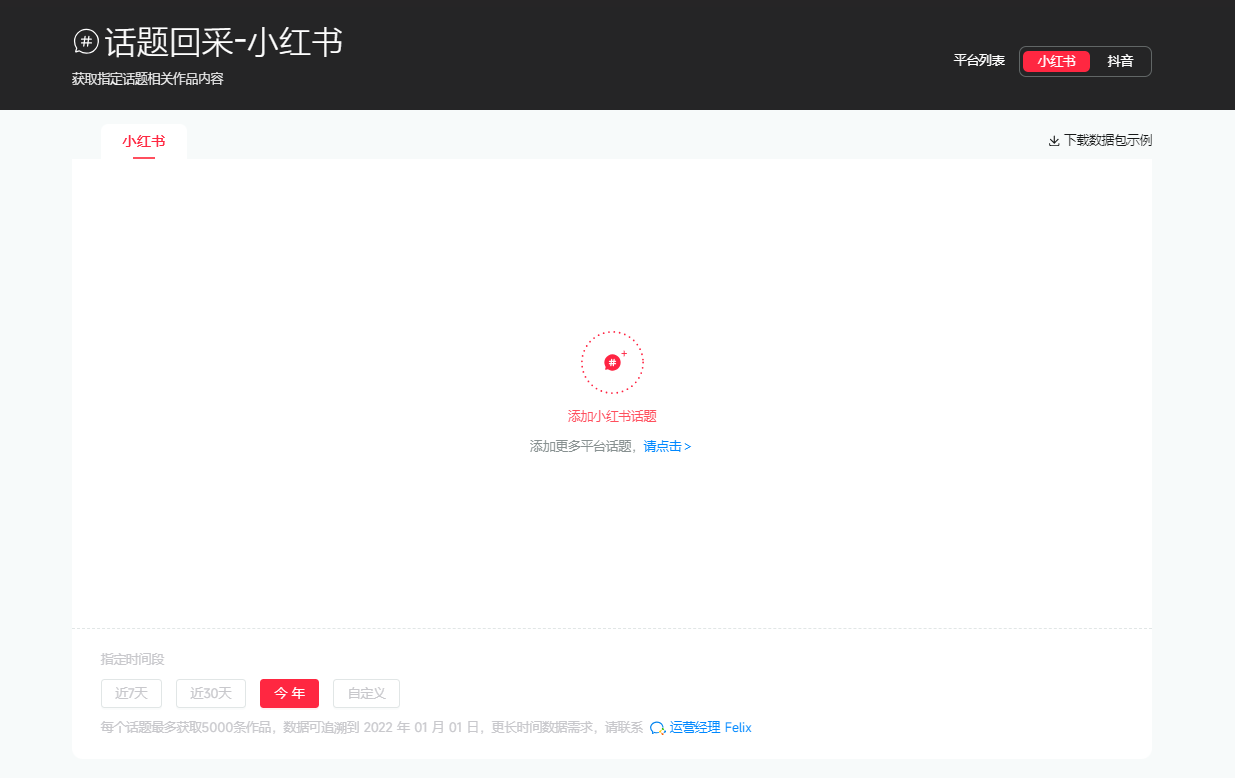Screen dimensions: 1235x778
Task: Click the hashtag icon beside the page title
Action: click(86, 42)
